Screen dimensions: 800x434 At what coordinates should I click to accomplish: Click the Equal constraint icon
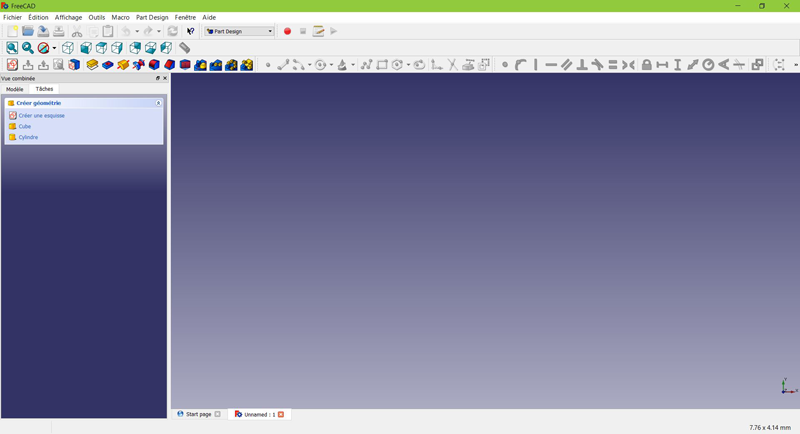[x=613, y=65]
